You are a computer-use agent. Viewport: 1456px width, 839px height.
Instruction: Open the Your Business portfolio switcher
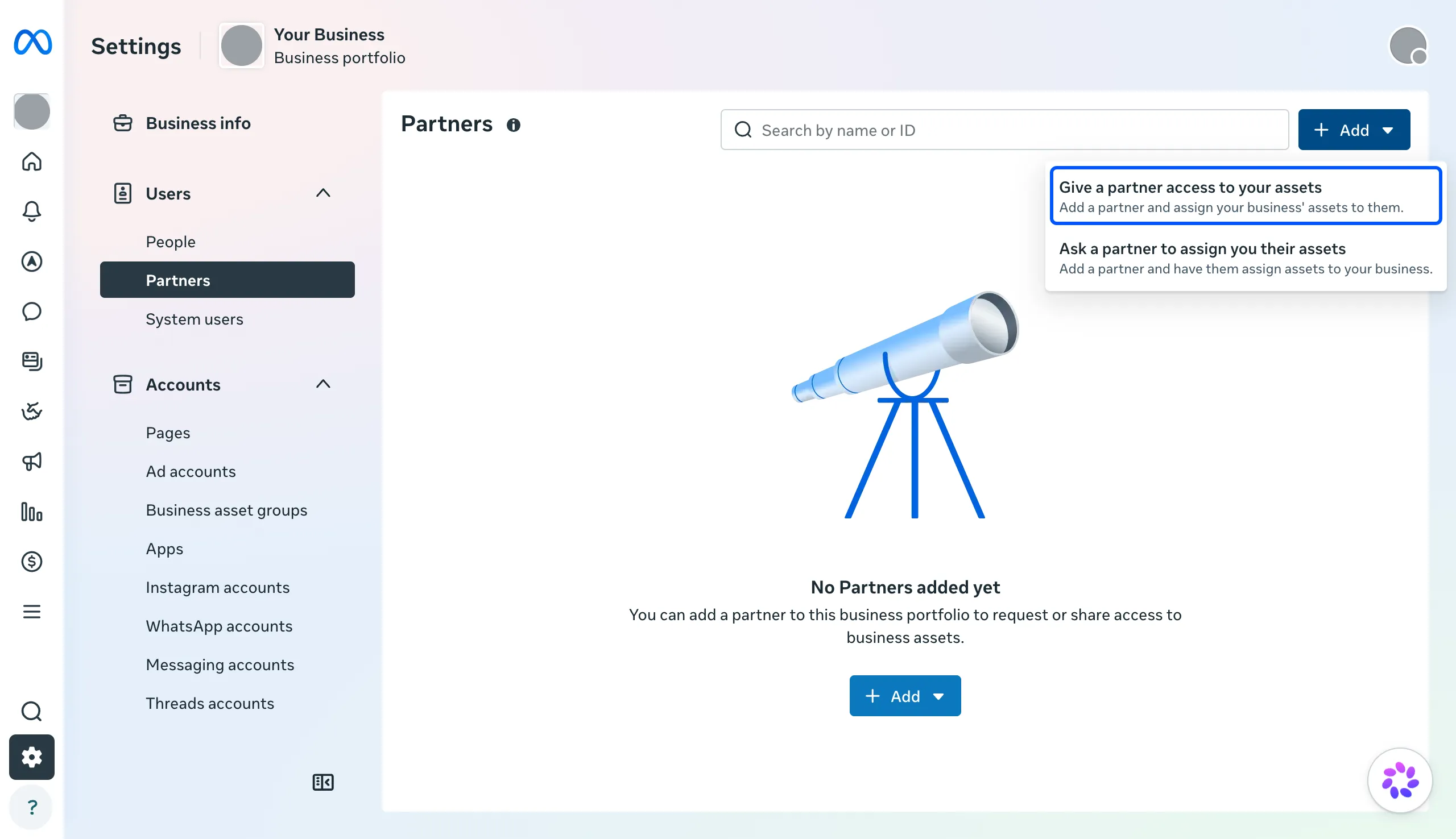click(x=312, y=45)
